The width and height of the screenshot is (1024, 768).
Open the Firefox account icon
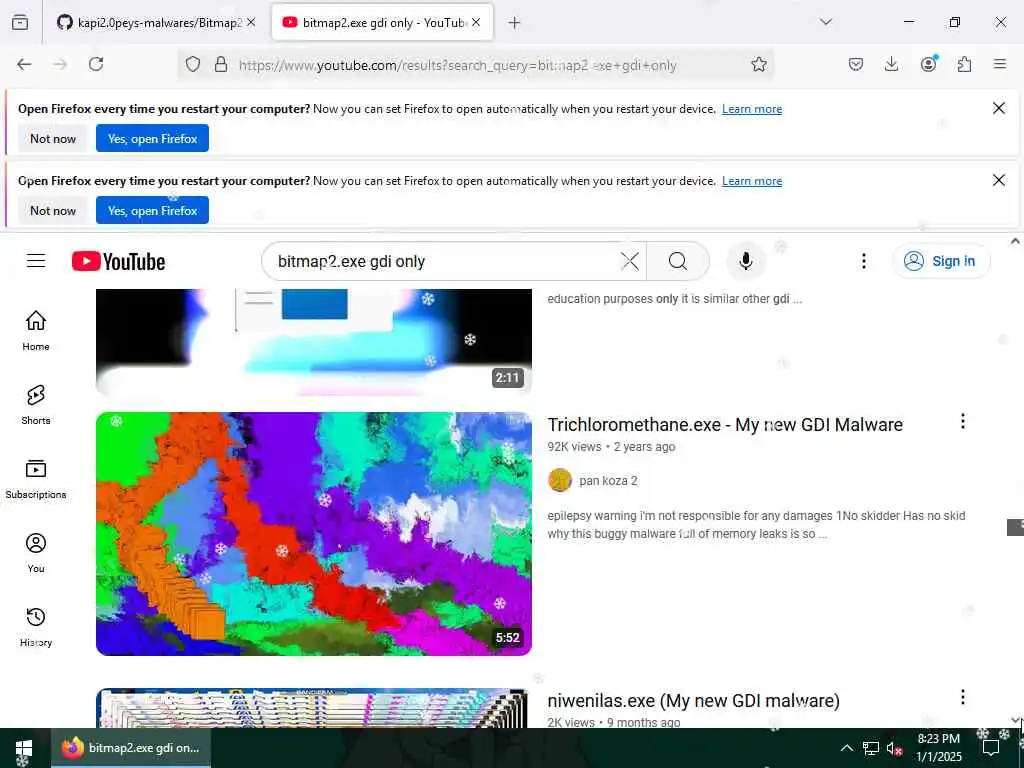pyautogui.click(x=929, y=63)
